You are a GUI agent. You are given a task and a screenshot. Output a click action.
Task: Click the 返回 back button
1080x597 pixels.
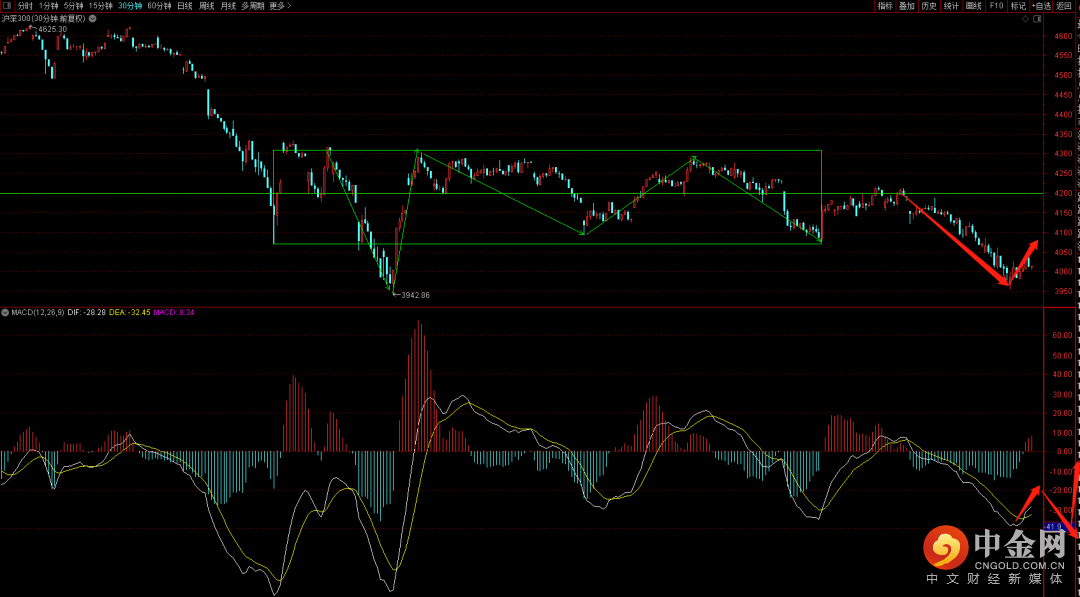1066,6
